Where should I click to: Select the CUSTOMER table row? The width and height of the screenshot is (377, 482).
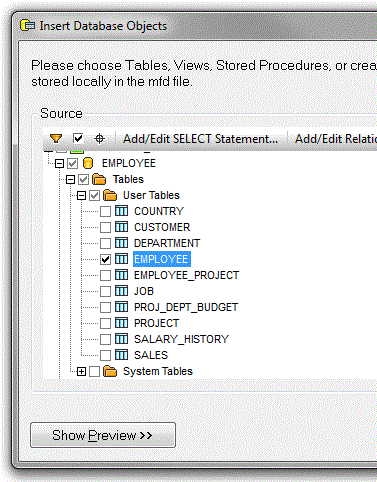pyautogui.click(x=162, y=227)
